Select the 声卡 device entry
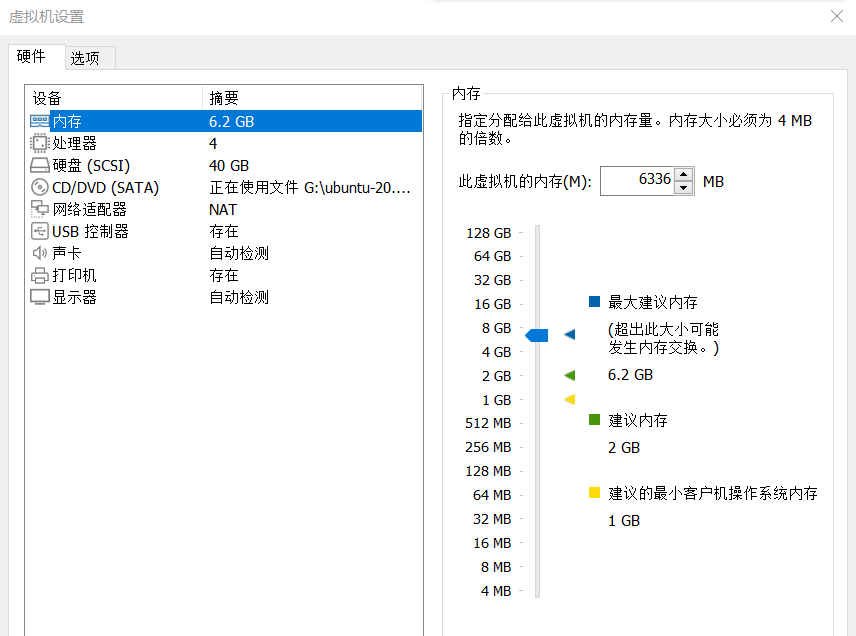Screen dimensions: 856x636 click(x=62, y=253)
